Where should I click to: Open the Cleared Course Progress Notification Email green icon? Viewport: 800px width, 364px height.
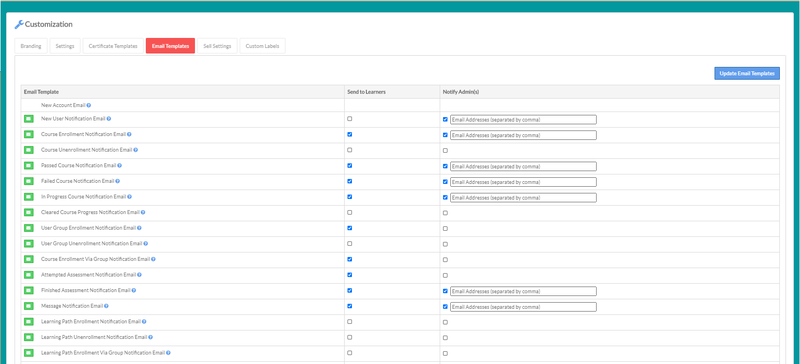tap(29, 212)
